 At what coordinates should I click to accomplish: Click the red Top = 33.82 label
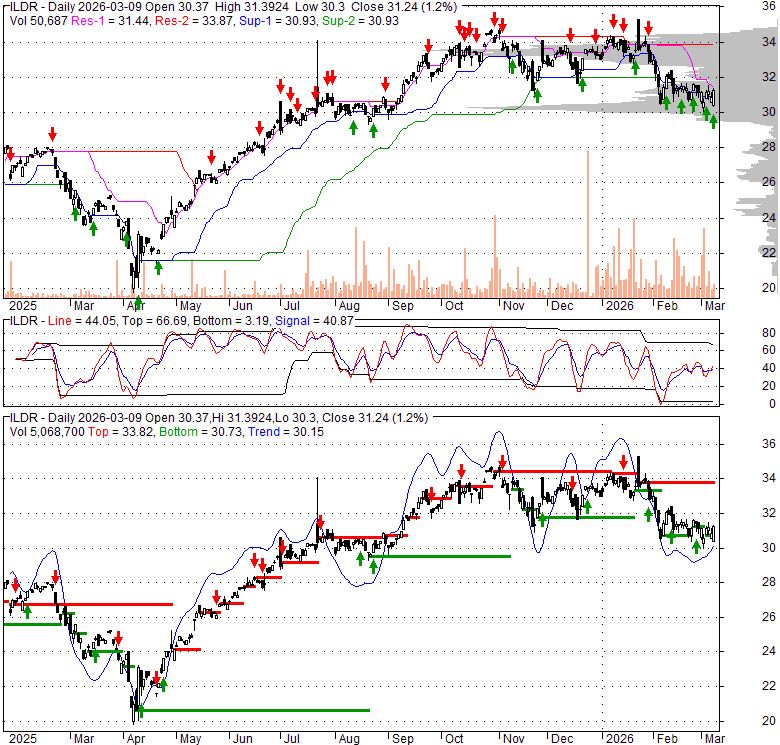(x=121, y=432)
